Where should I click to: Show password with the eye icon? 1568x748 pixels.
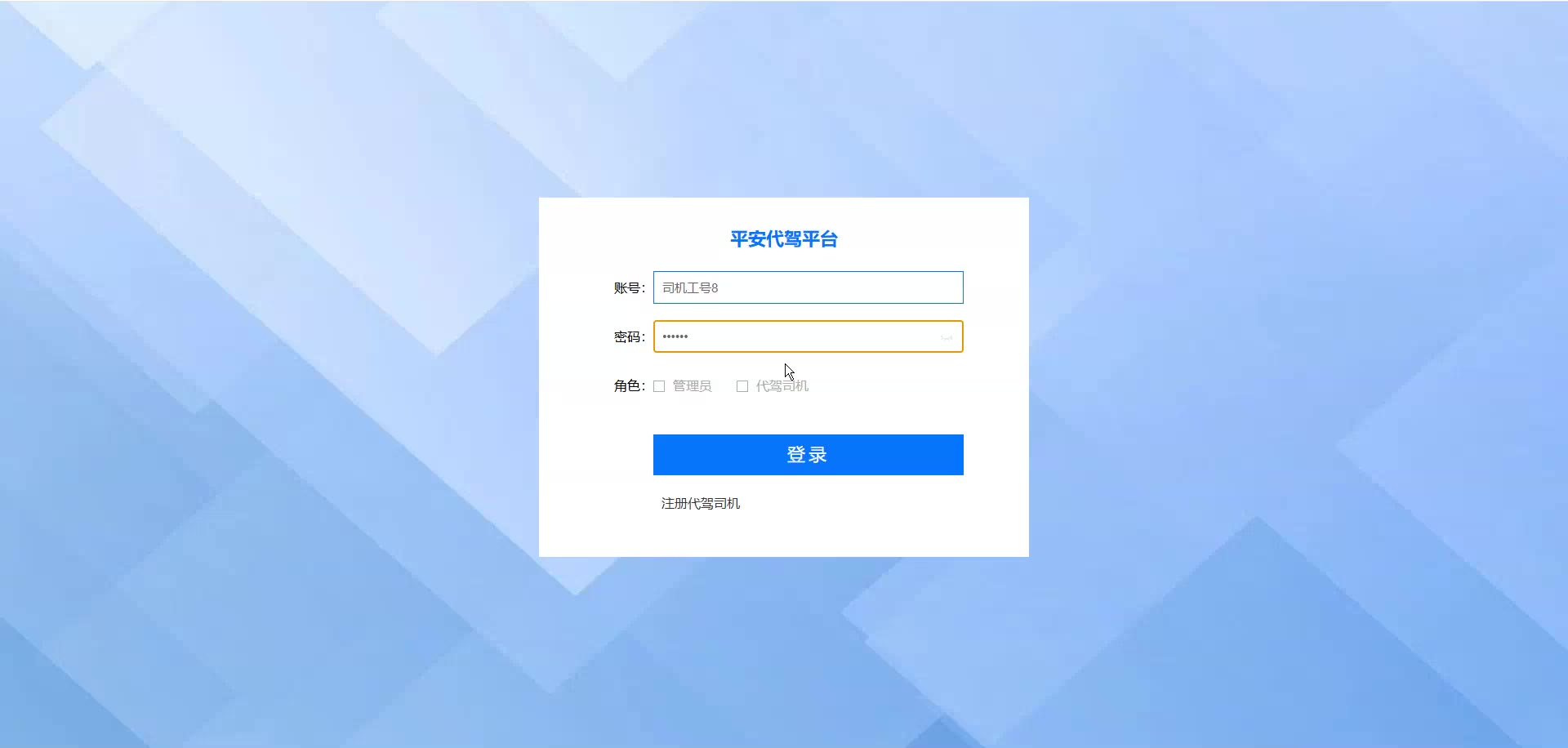(x=947, y=337)
